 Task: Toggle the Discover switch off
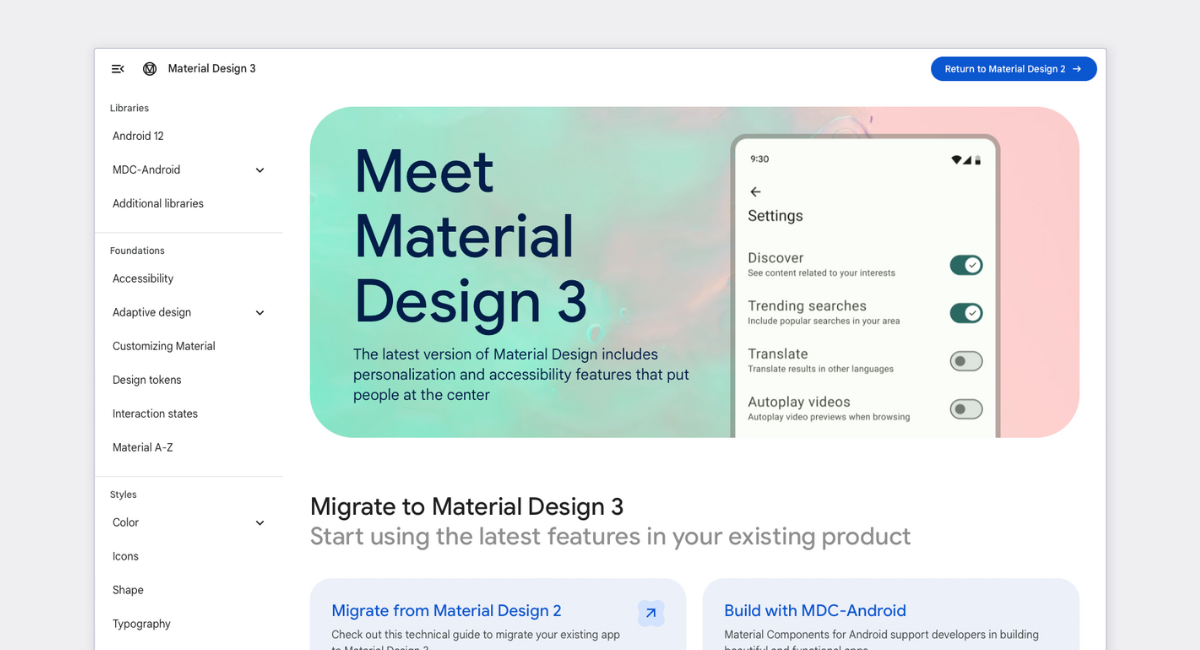[966, 265]
